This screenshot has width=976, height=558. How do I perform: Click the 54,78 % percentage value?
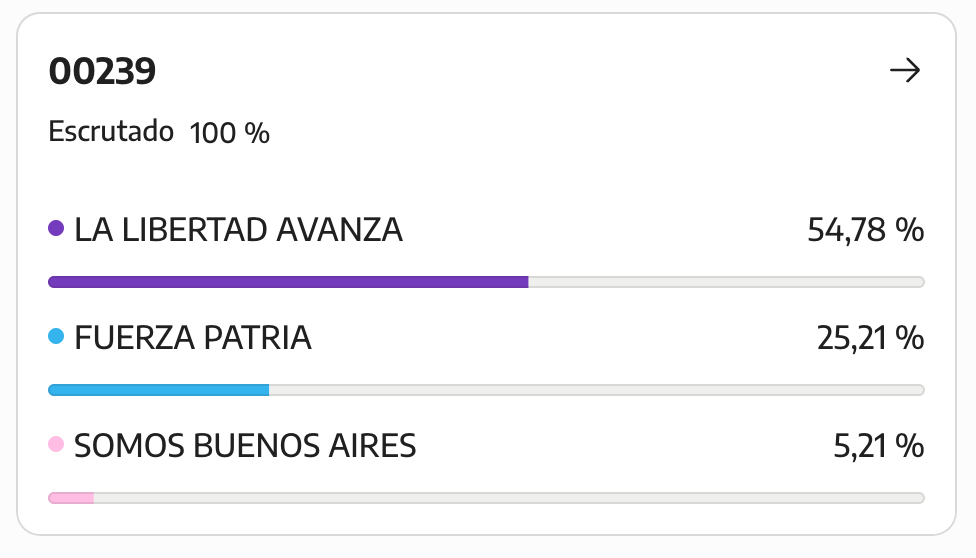coord(865,230)
